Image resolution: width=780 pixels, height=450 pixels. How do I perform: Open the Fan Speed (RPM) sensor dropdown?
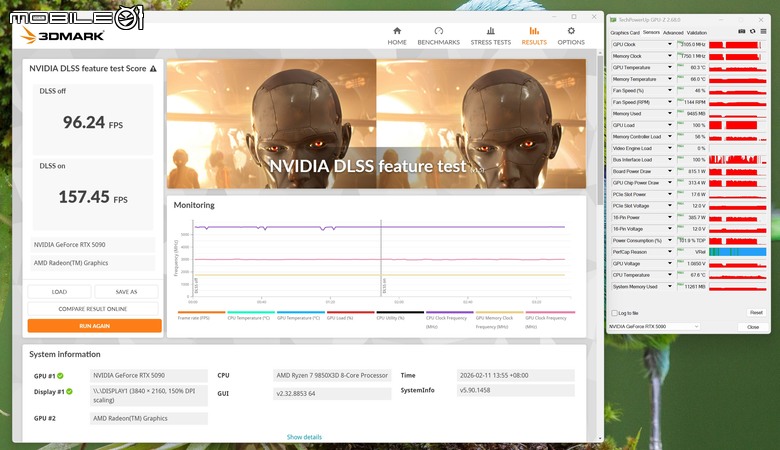[x=670, y=102]
